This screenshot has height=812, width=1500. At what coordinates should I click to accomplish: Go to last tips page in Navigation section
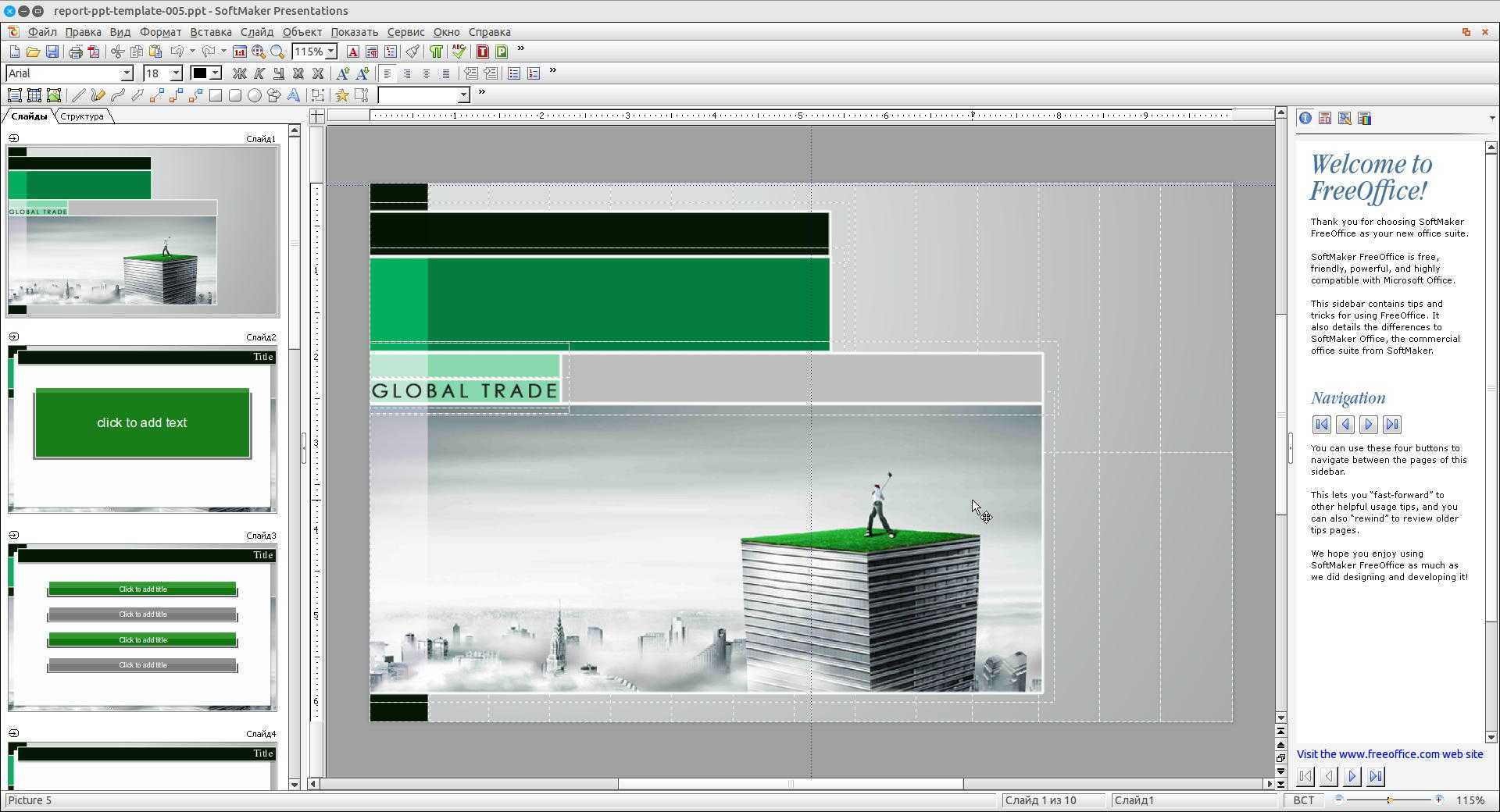coord(1391,425)
